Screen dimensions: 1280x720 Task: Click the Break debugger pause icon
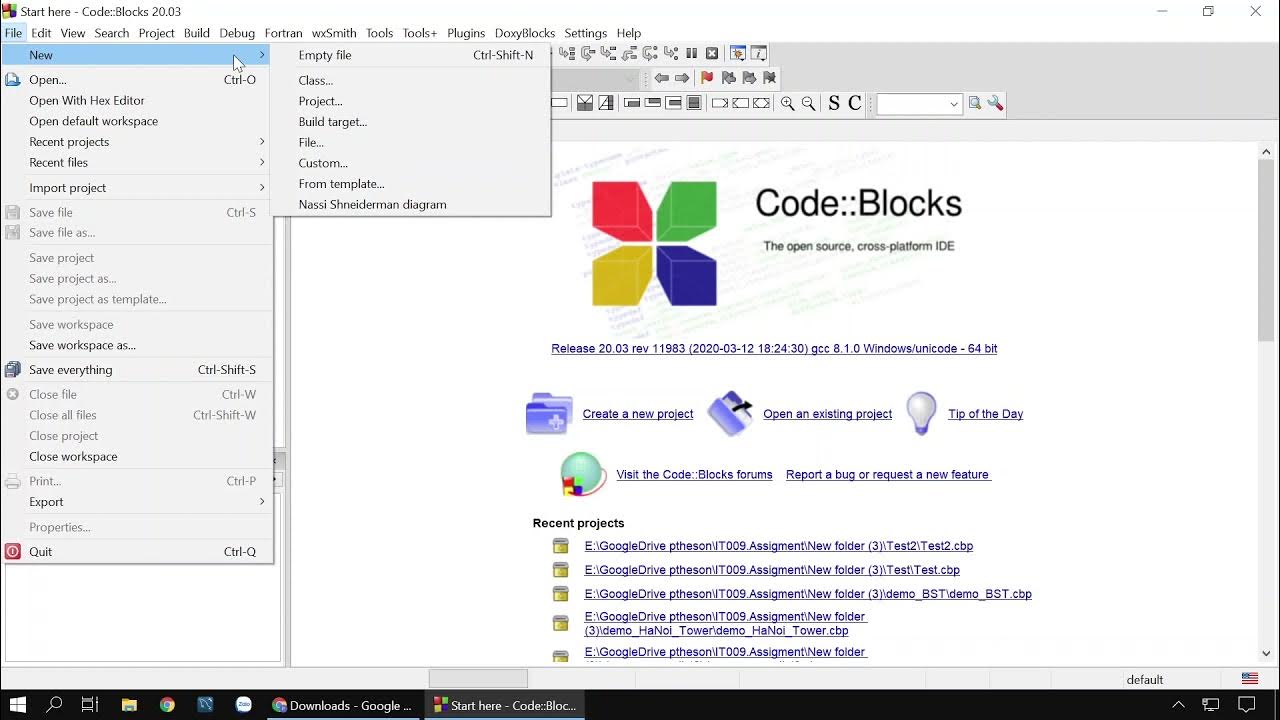(x=691, y=53)
